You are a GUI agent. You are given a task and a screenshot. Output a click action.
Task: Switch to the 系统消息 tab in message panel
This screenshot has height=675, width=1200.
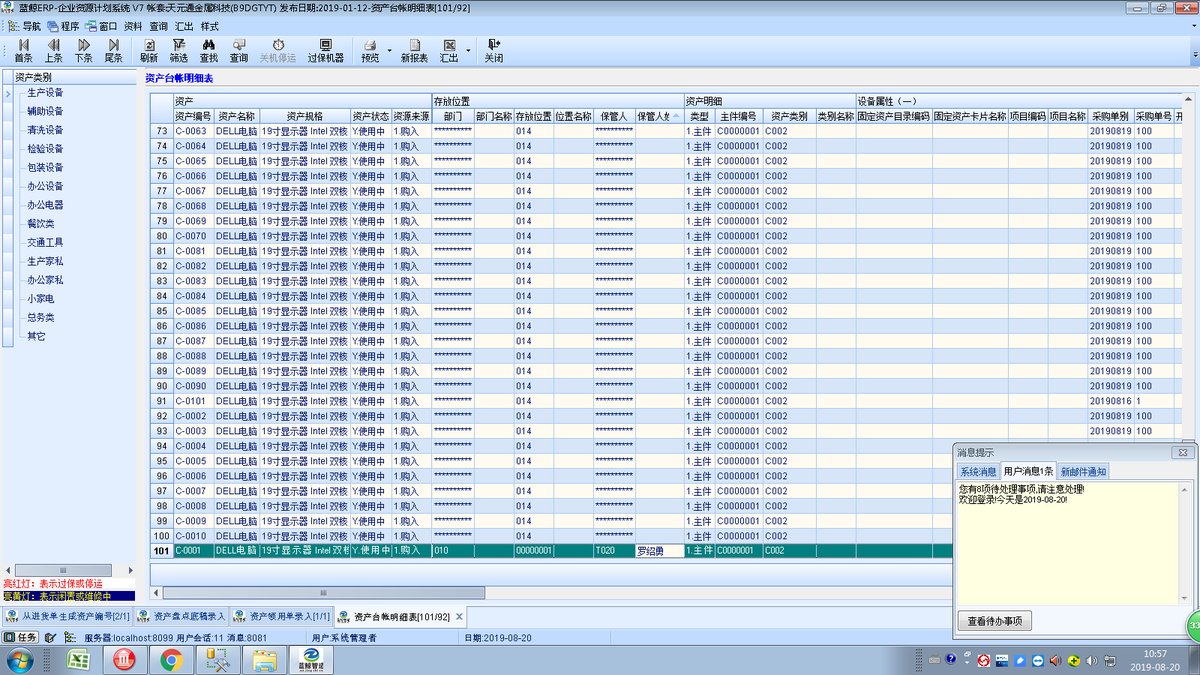(x=977, y=471)
